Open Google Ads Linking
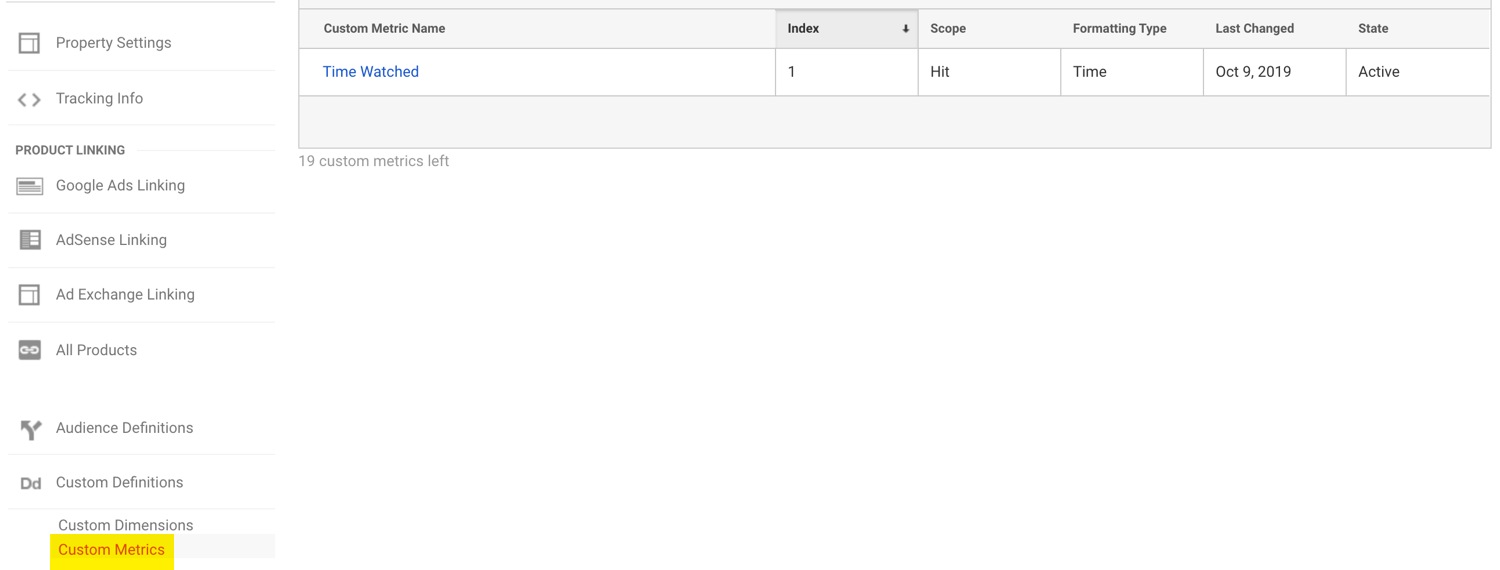This screenshot has height=570, width=1500. tap(120, 185)
